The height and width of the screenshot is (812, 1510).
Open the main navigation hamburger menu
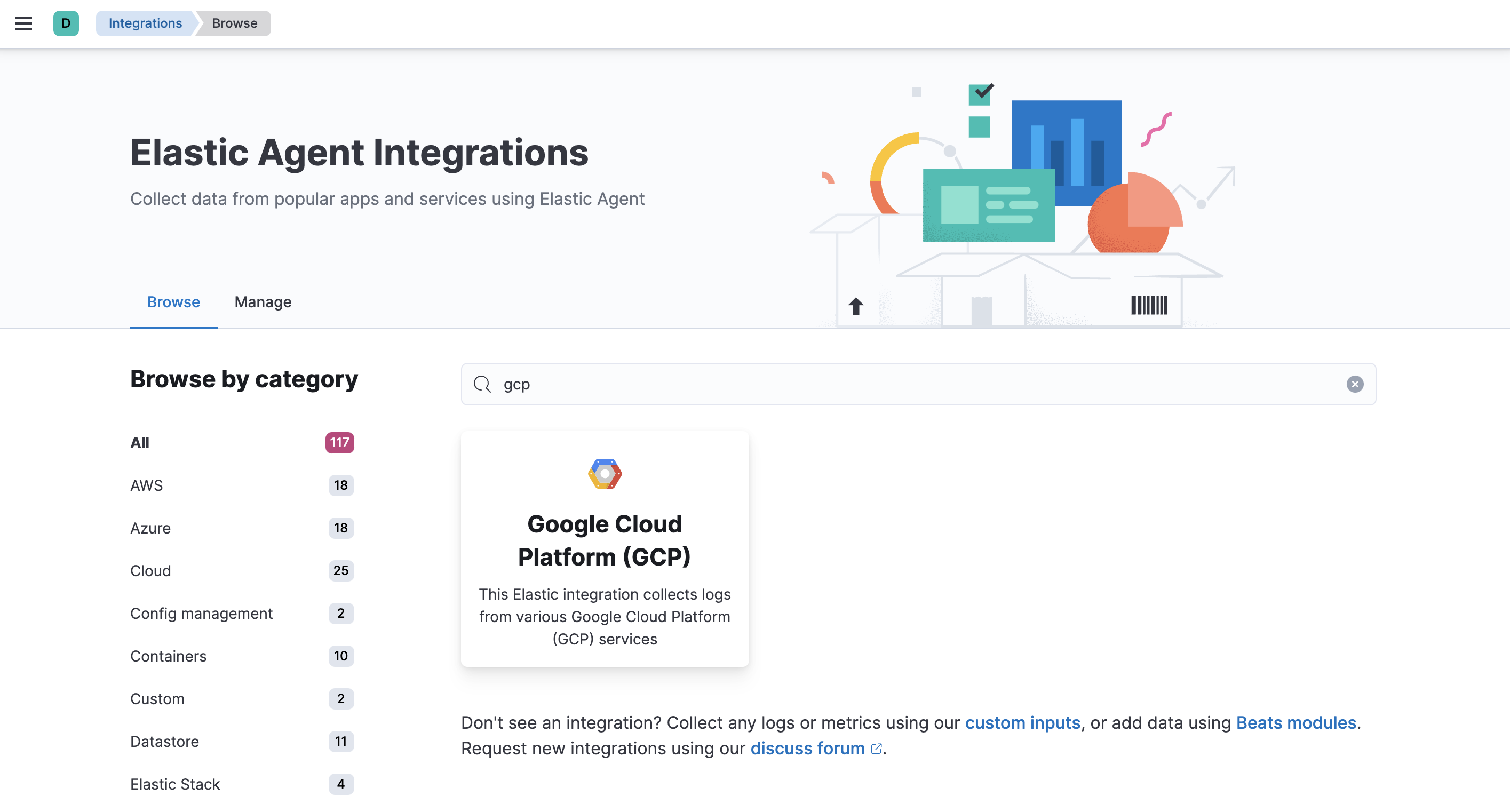pos(23,23)
